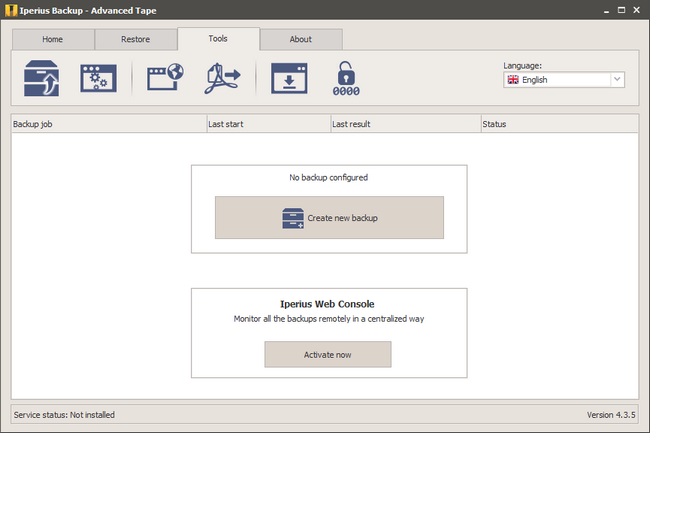Click the 'Version 4.3.5' text
Screen dimensions: 691x518
click(x=611, y=415)
